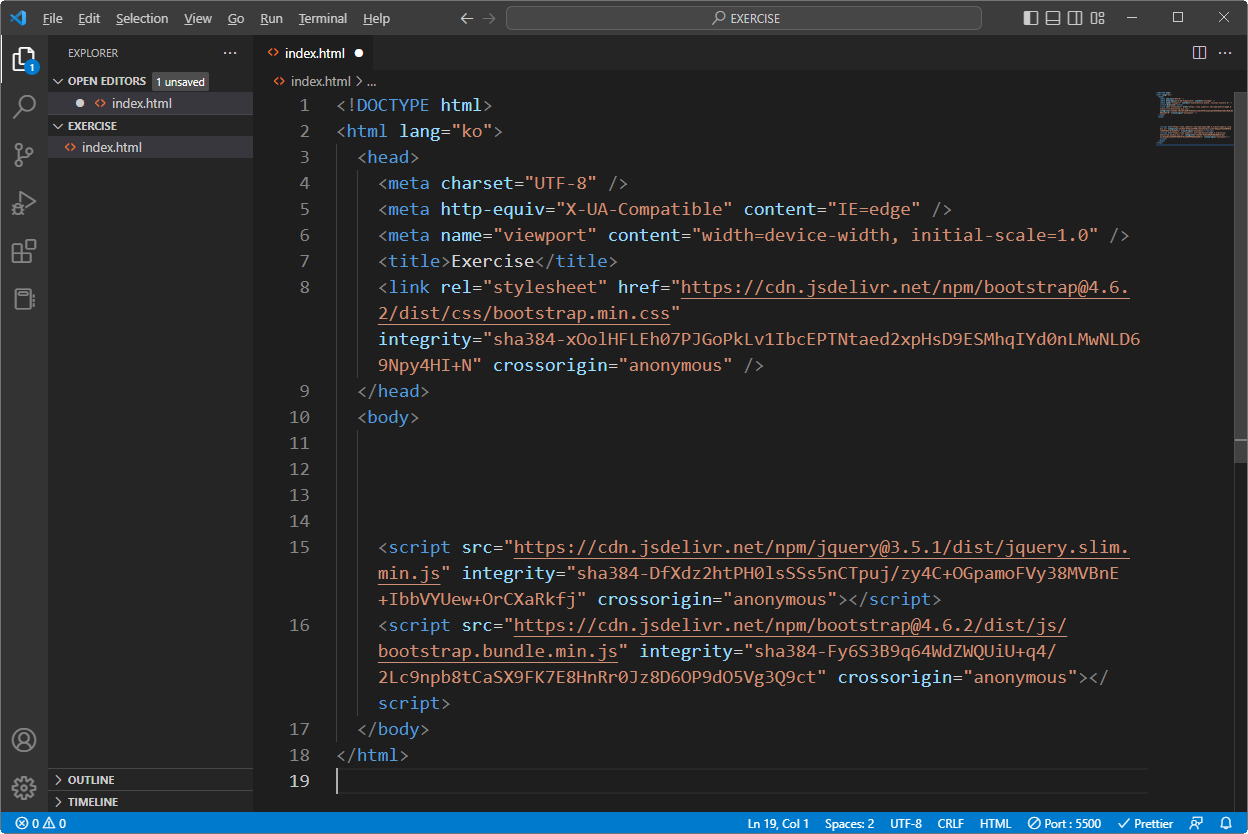The width and height of the screenshot is (1248, 834).
Task: Open the Terminal menu
Action: point(323,18)
